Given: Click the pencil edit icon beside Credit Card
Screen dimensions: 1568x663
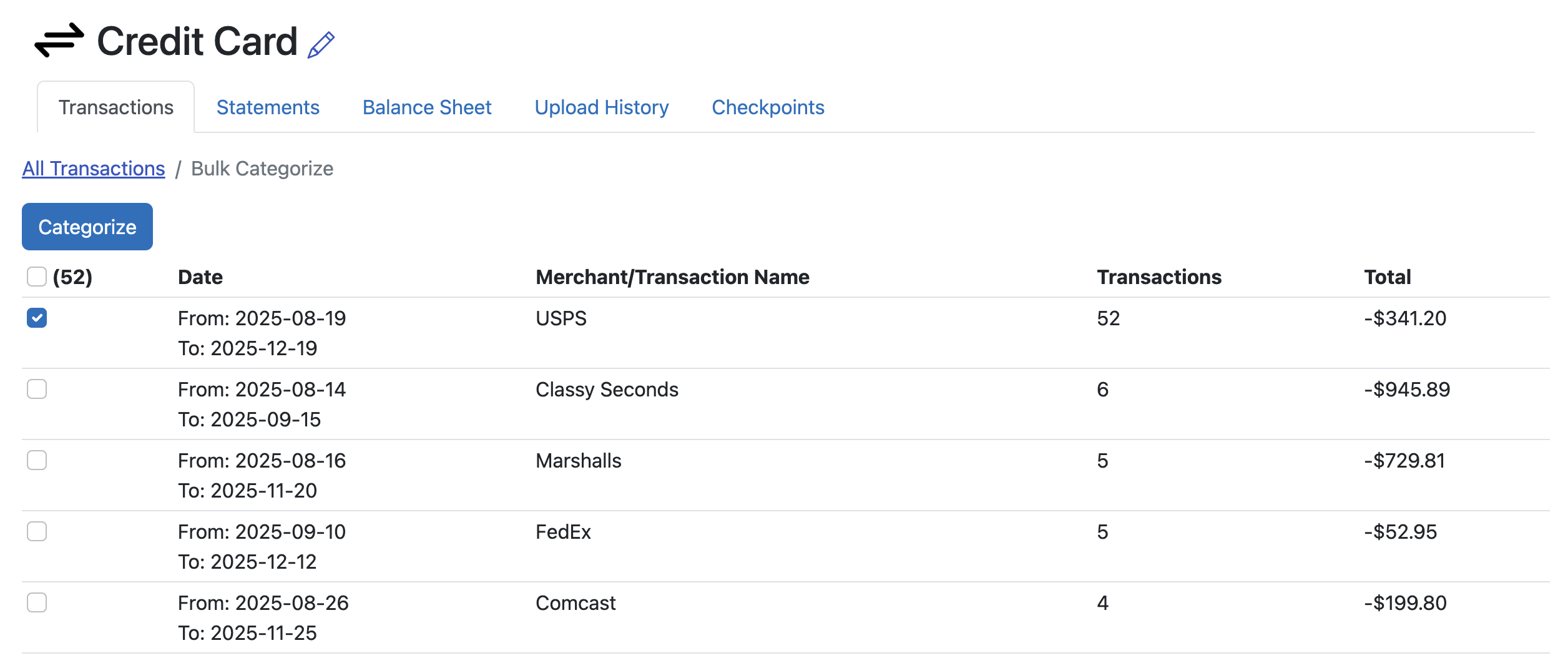Looking at the screenshot, I should click(x=321, y=45).
